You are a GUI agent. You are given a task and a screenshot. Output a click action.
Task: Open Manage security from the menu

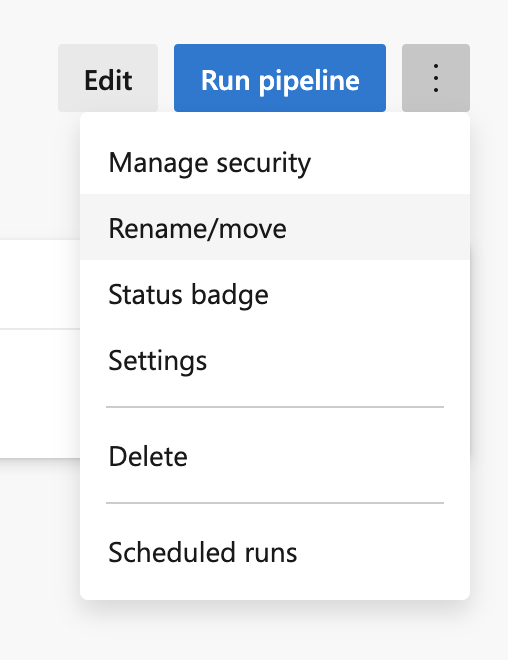[x=275, y=162]
